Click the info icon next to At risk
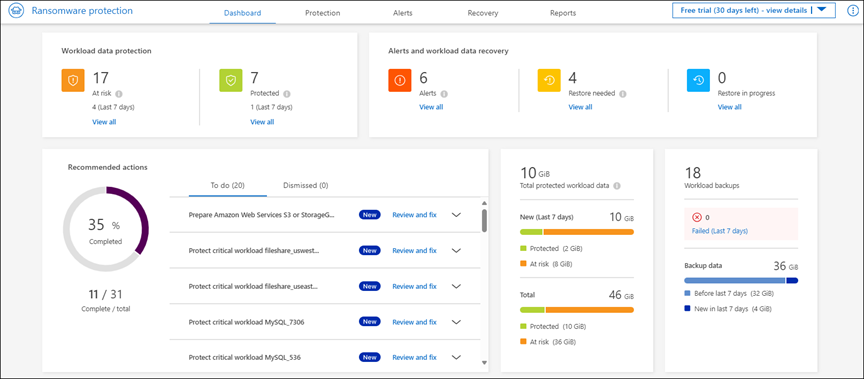The image size is (864, 380). 120,94
